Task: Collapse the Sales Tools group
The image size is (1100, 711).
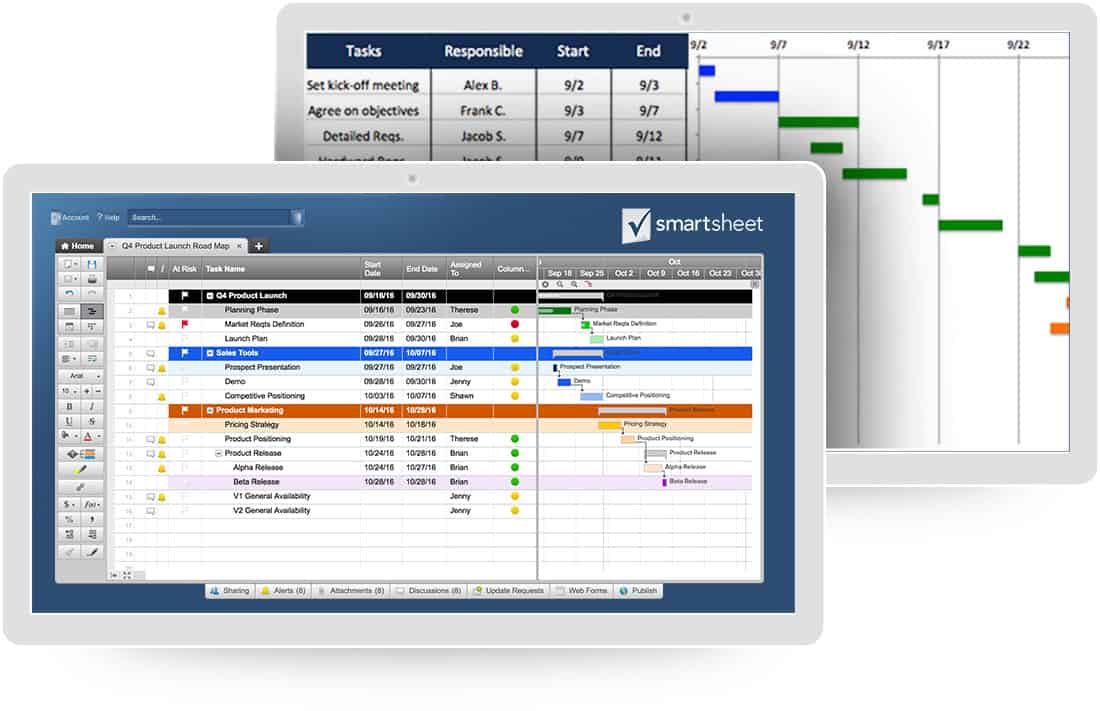Action: pyautogui.click(x=210, y=353)
